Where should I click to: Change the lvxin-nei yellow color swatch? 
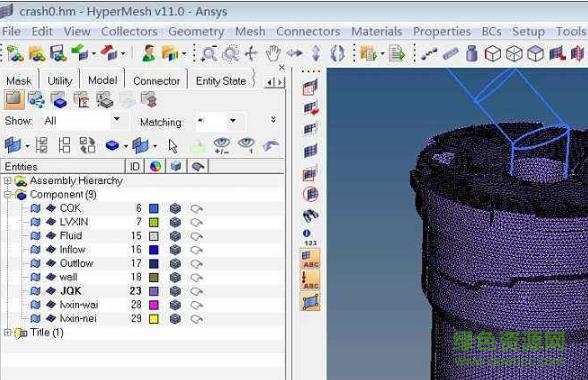pos(154,319)
